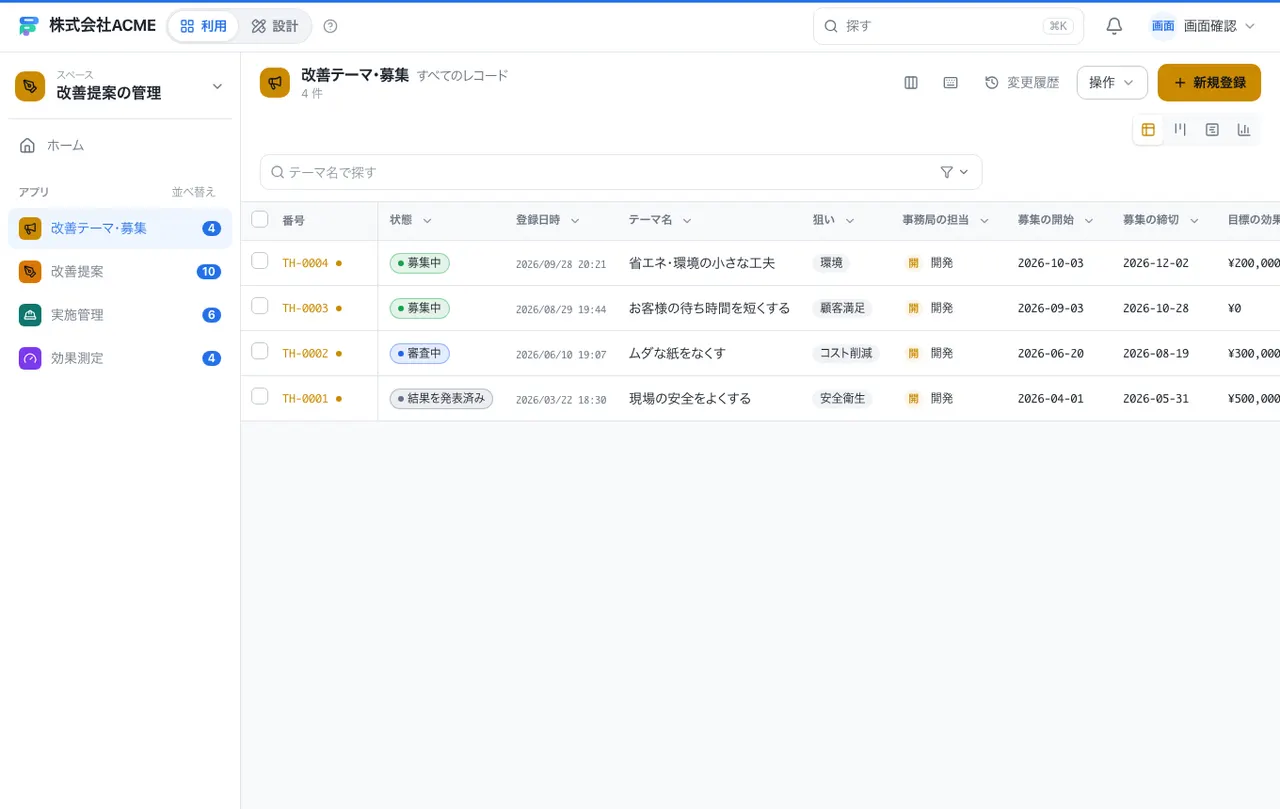Open the 狙い column header menu
The height and width of the screenshot is (809, 1280).
click(850, 221)
